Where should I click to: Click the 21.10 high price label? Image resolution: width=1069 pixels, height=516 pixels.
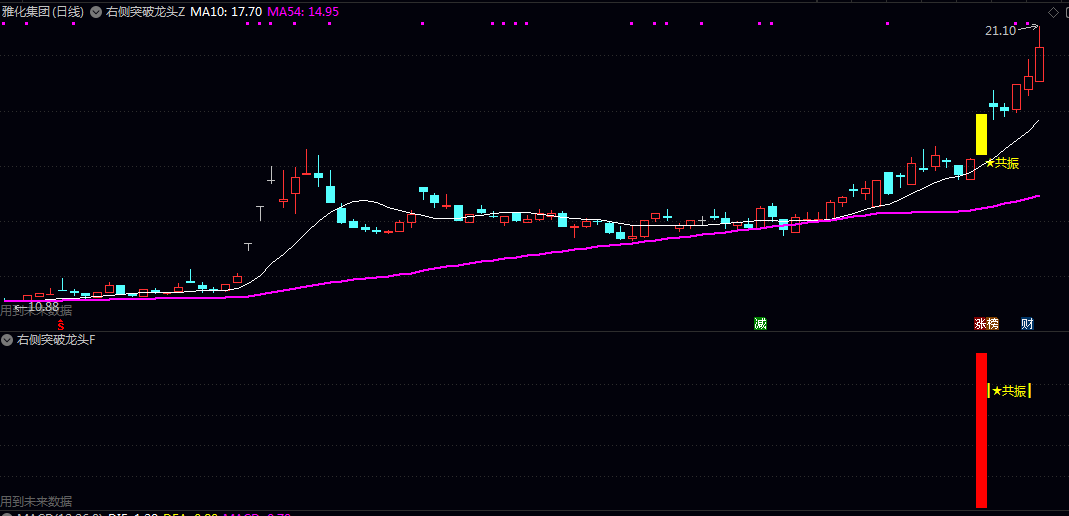[x=1000, y=31]
